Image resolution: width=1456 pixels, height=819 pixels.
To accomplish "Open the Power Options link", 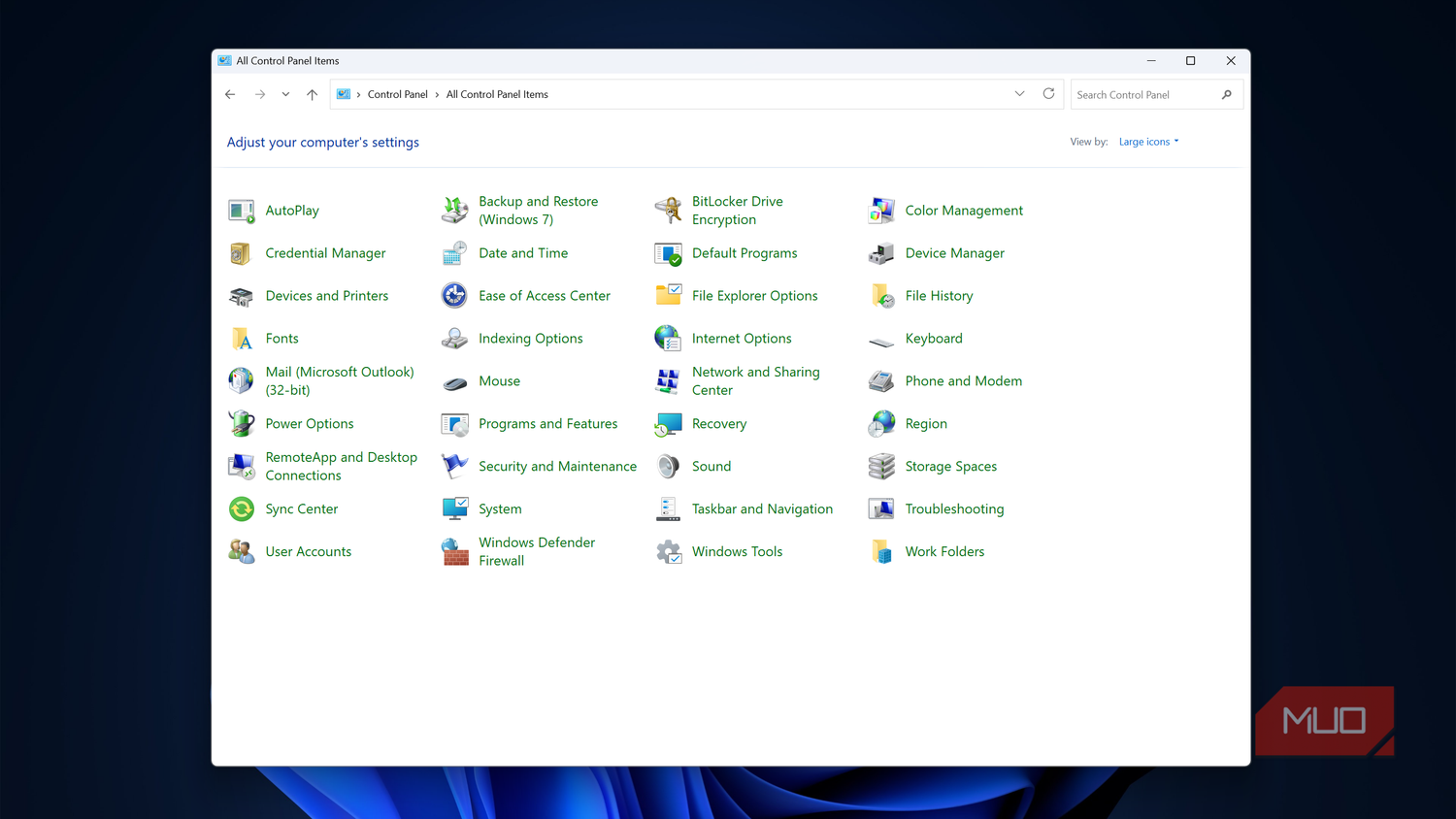I will point(310,424).
